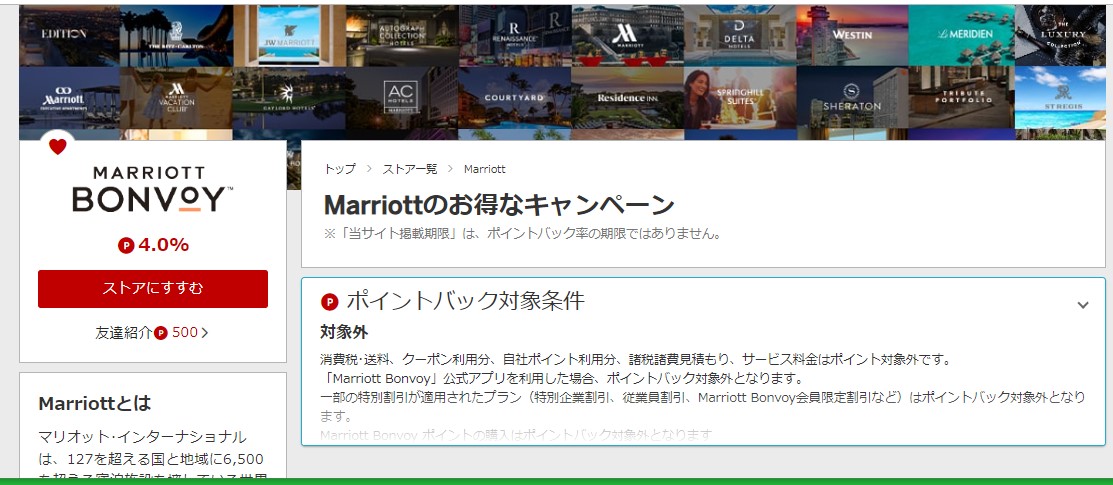Select the Marriott hotels brand tile
The image size is (1113, 485).
tap(627, 36)
